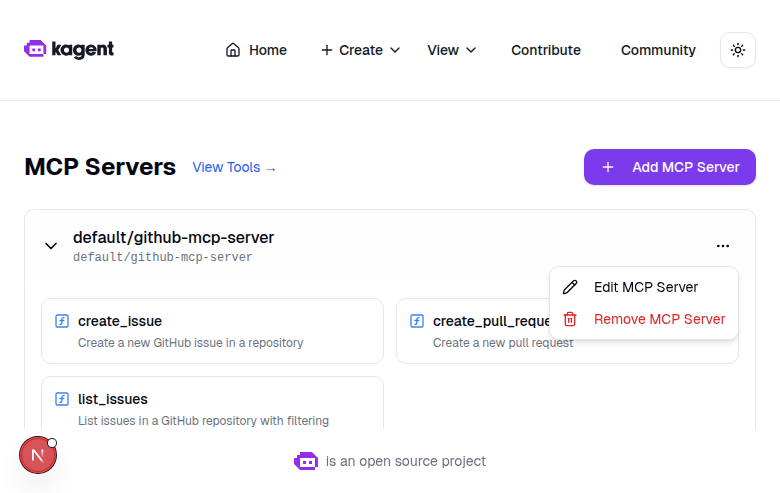Click the Home house icon
Screen dimensions: 780x493
point(233,50)
